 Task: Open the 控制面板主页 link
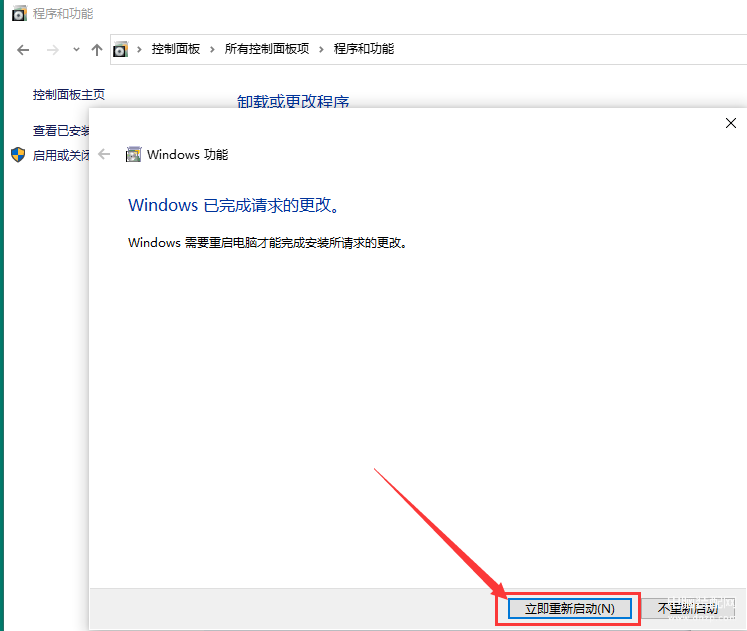pyautogui.click(x=69, y=94)
